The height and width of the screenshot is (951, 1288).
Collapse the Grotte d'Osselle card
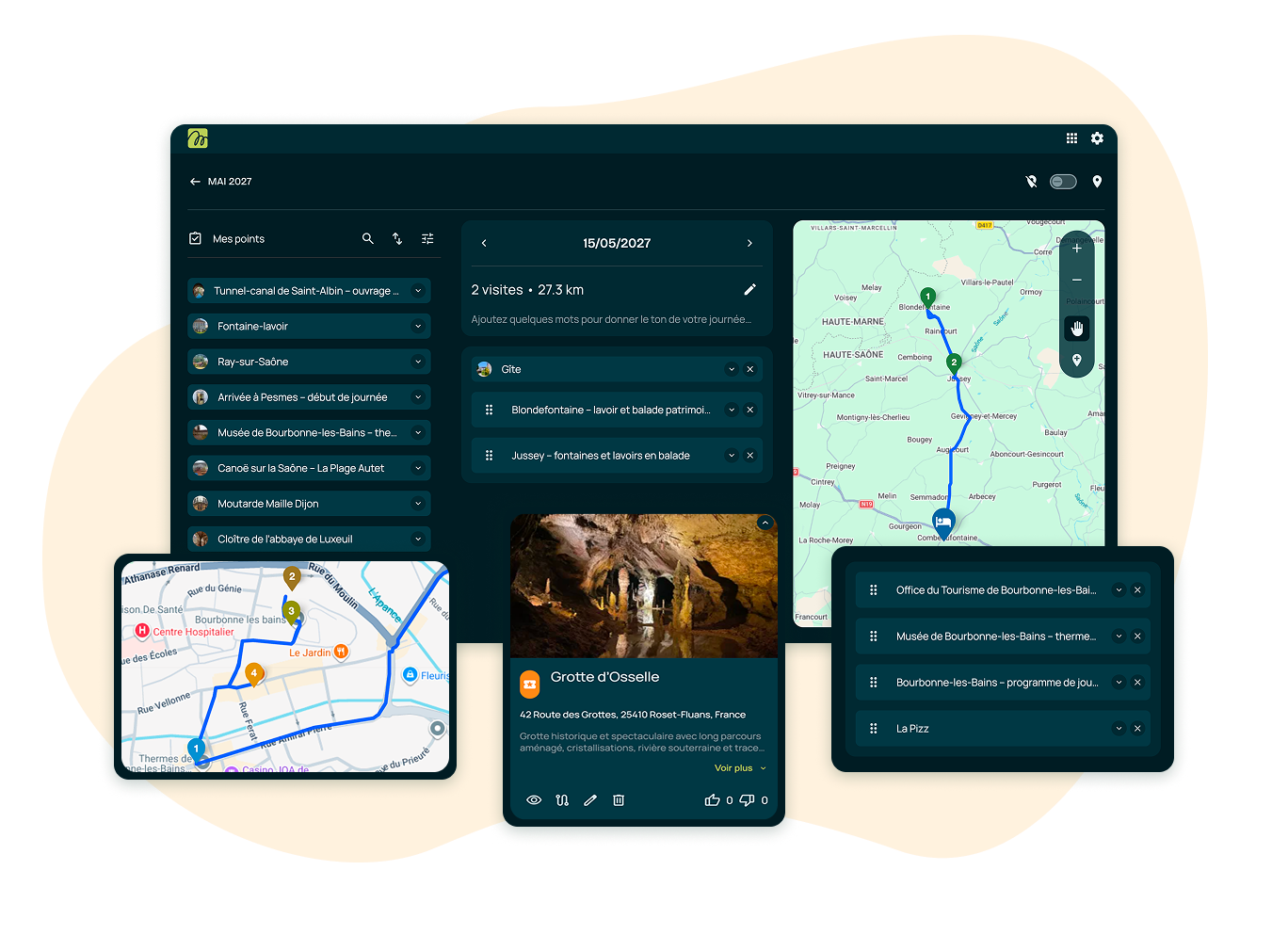[765, 524]
